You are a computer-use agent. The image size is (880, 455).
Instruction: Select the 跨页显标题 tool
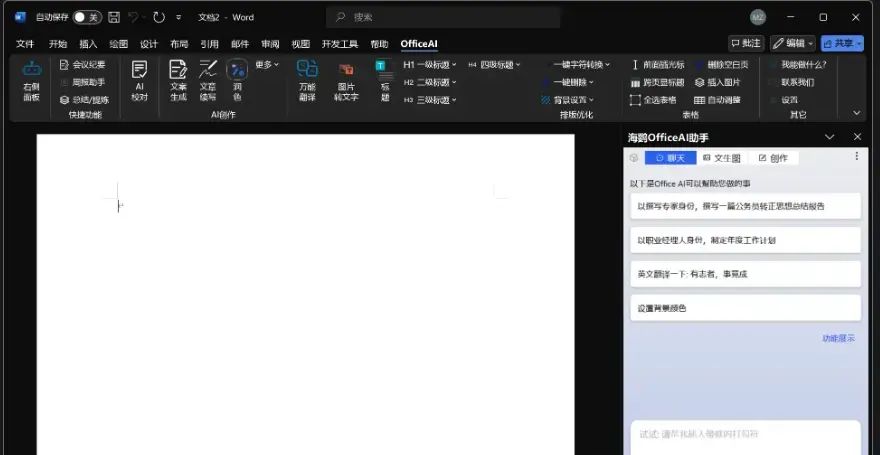coord(657,82)
